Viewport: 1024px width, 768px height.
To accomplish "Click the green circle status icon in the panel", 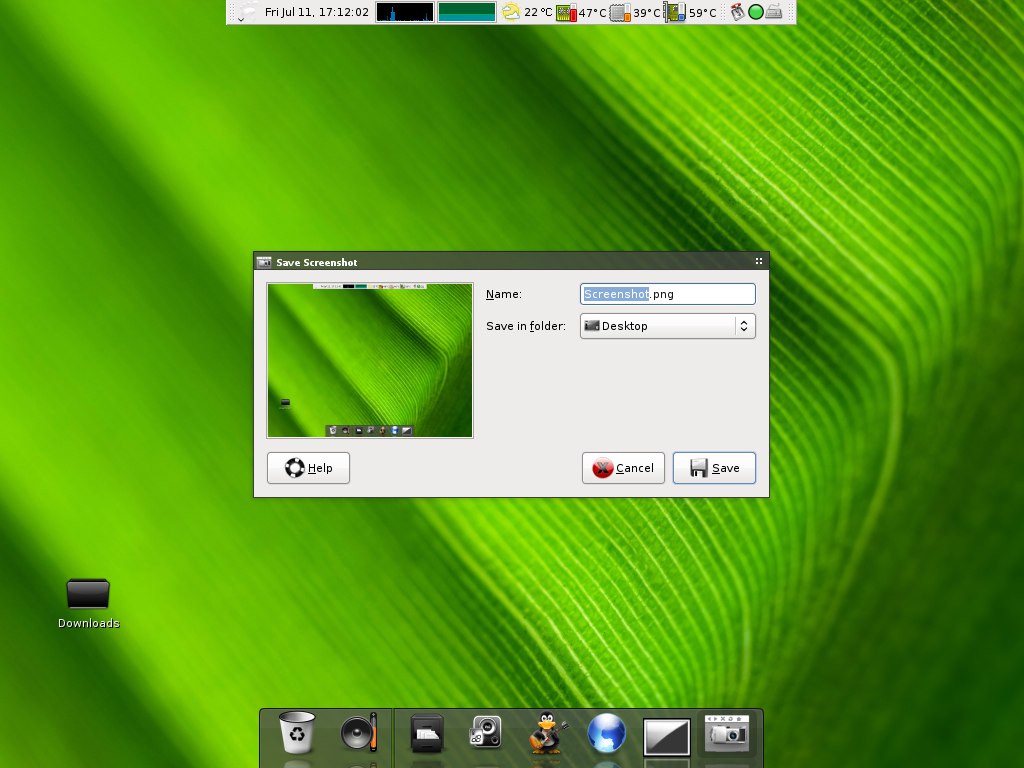I will [x=756, y=12].
